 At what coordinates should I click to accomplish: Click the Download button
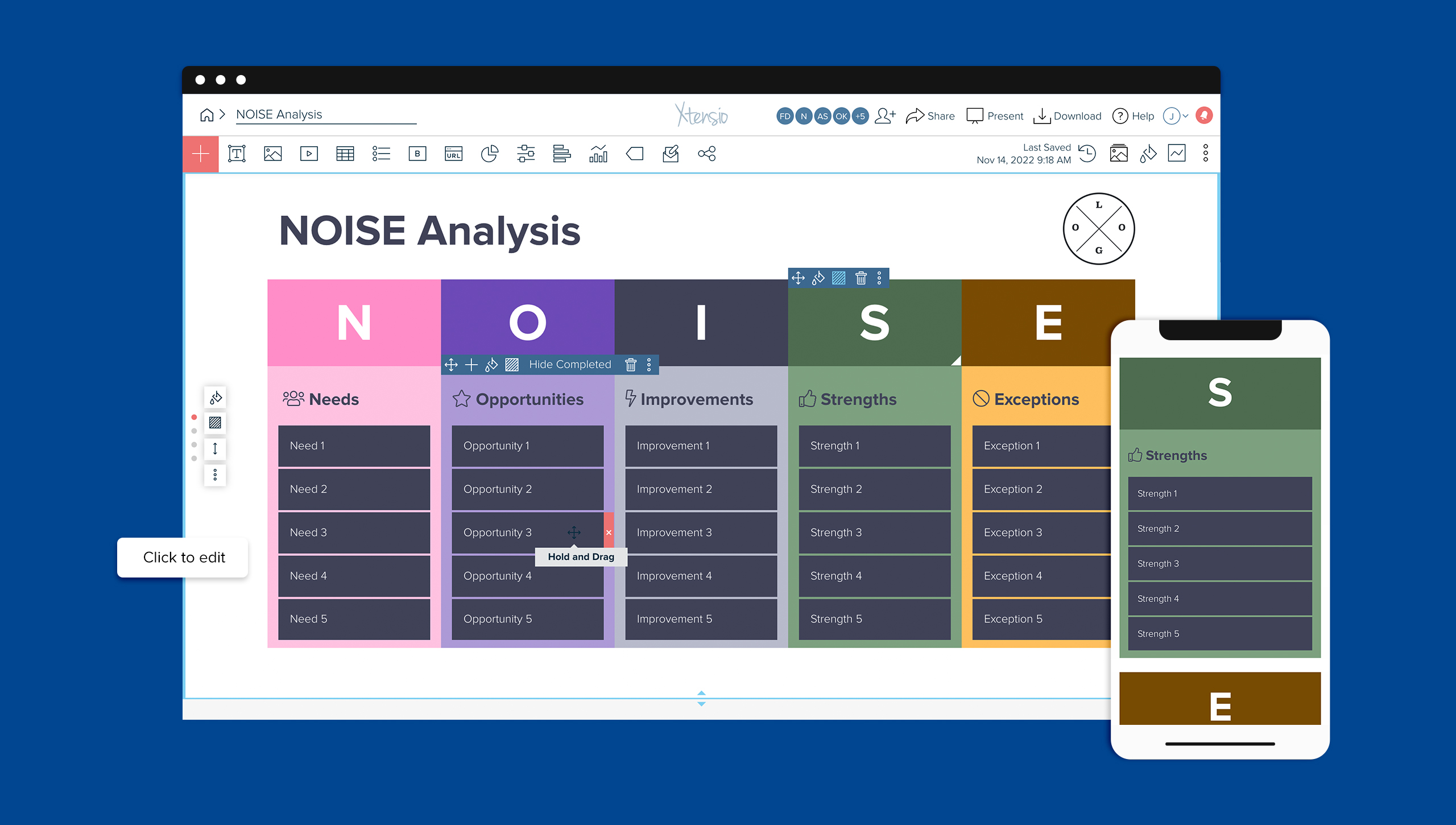point(1068,116)
